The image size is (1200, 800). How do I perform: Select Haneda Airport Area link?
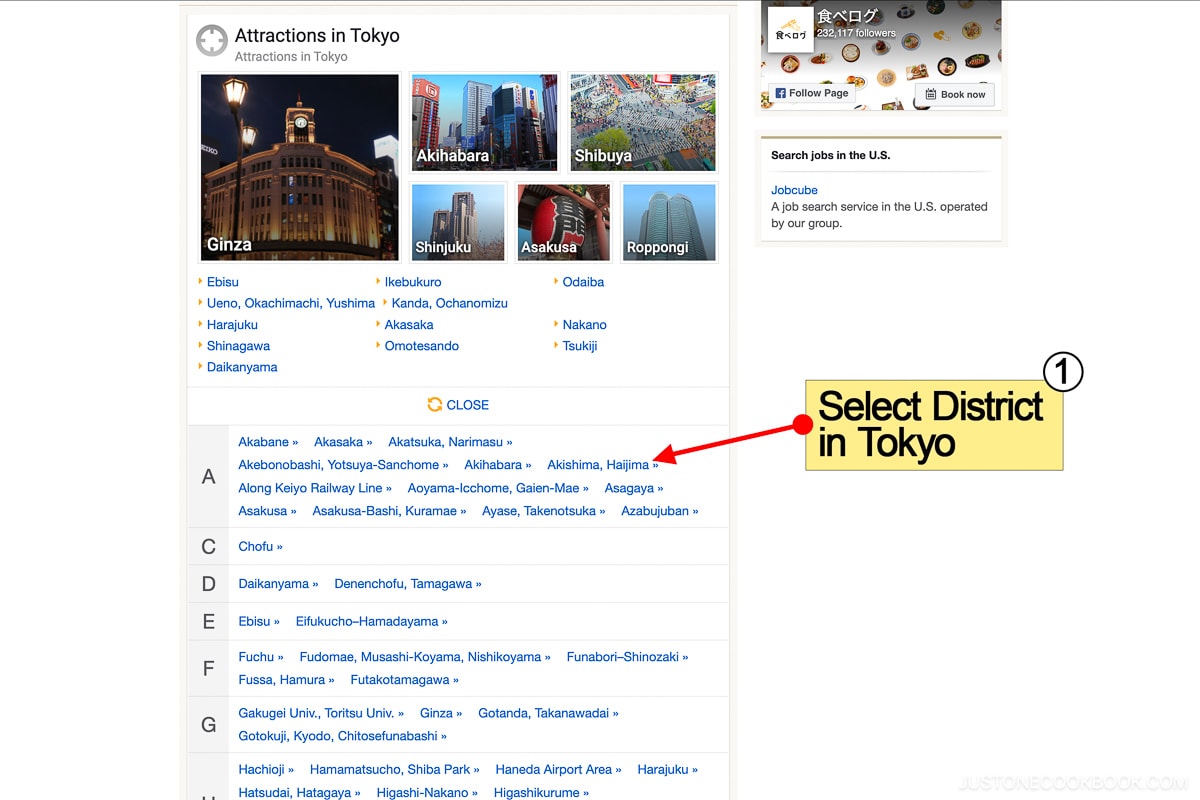(x=553, y=770)
